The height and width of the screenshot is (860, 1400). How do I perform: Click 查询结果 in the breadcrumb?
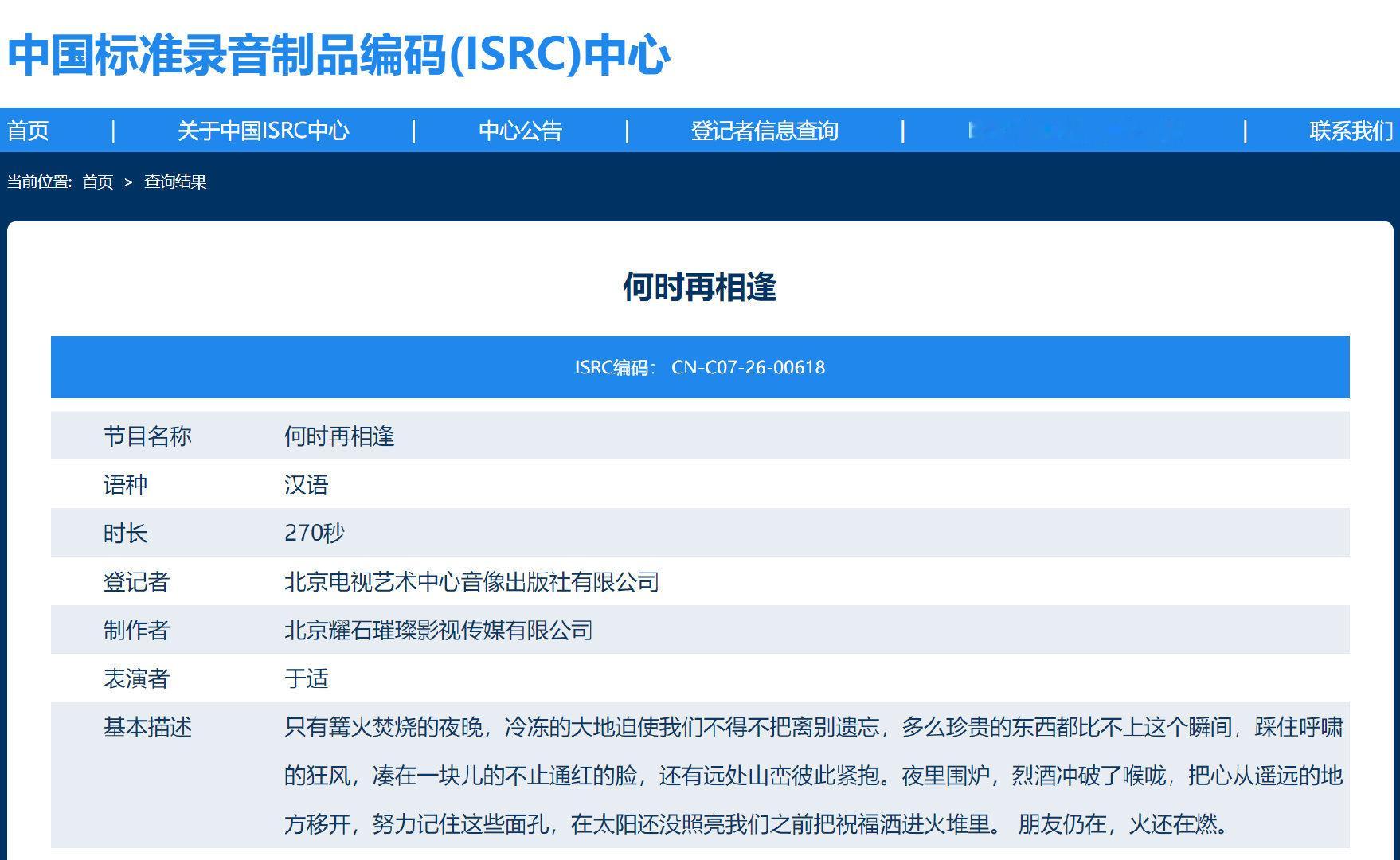click(x=175, y=182)
